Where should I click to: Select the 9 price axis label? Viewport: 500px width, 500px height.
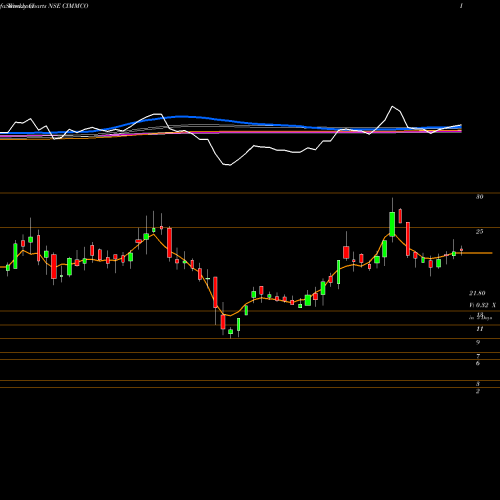[478, 342]
